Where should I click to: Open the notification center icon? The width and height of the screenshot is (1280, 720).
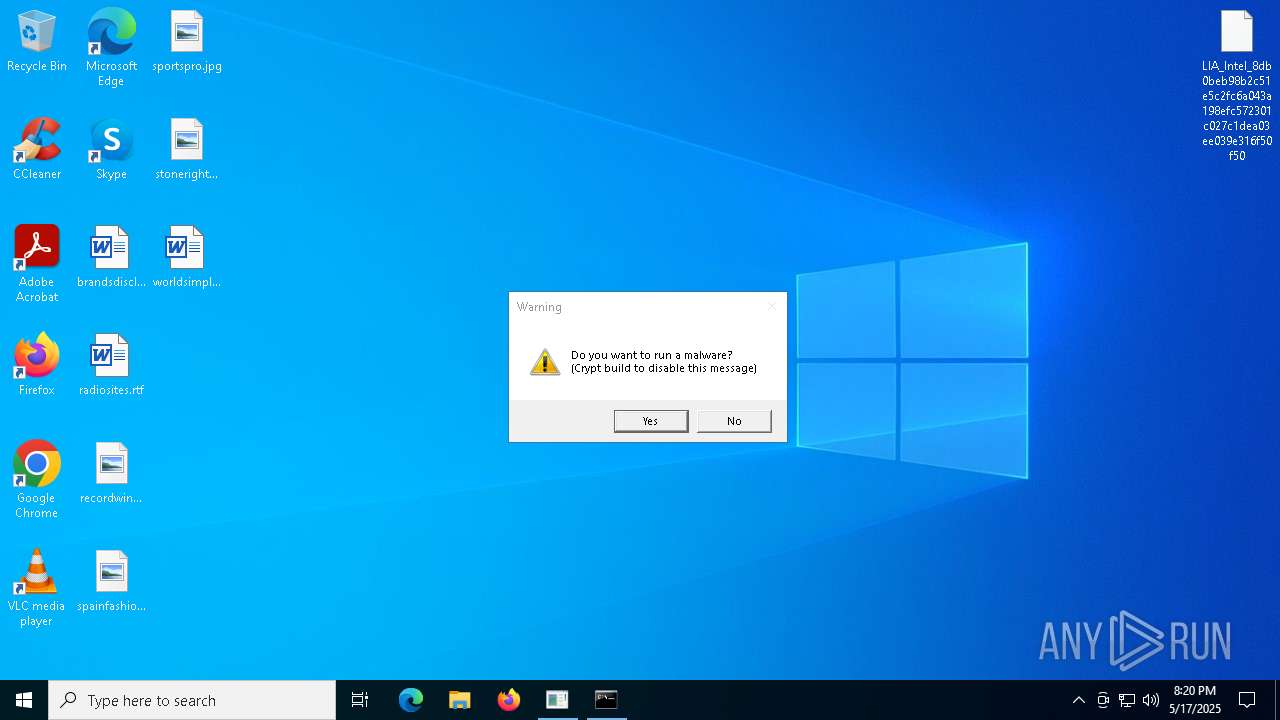point(1247,700)
